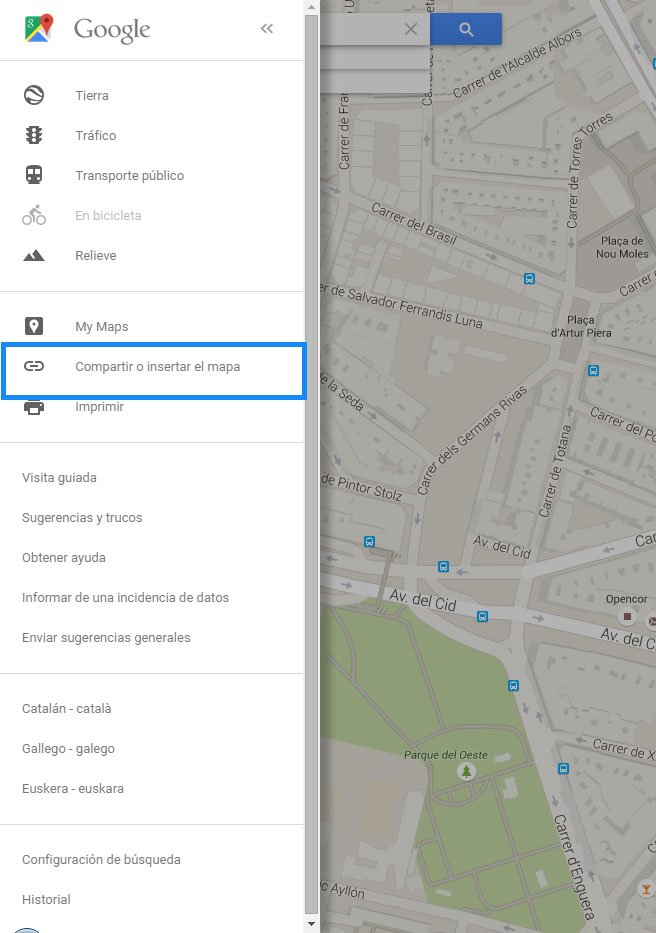Clear the search box with X
The width and height of the screenshot is (656, 933).
click(x=410, y=30)
